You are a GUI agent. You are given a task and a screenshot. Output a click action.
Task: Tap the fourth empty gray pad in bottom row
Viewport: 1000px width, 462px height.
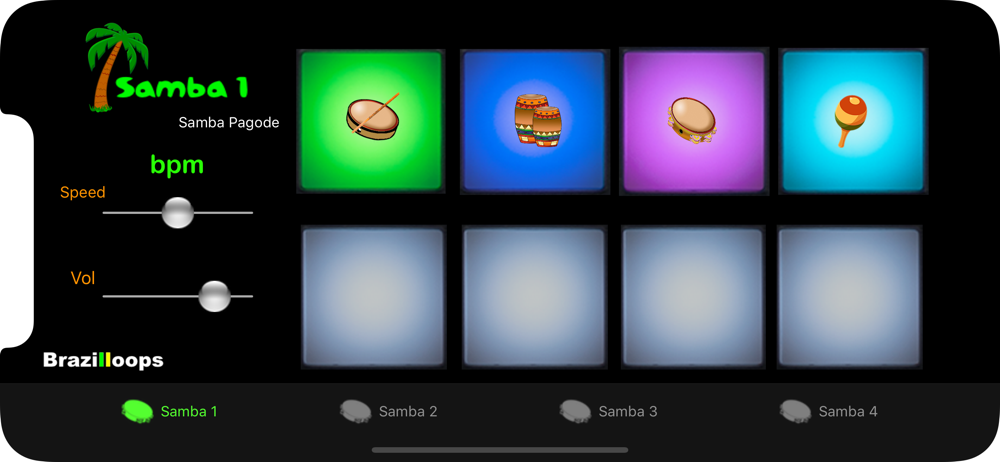coord(849,297)
